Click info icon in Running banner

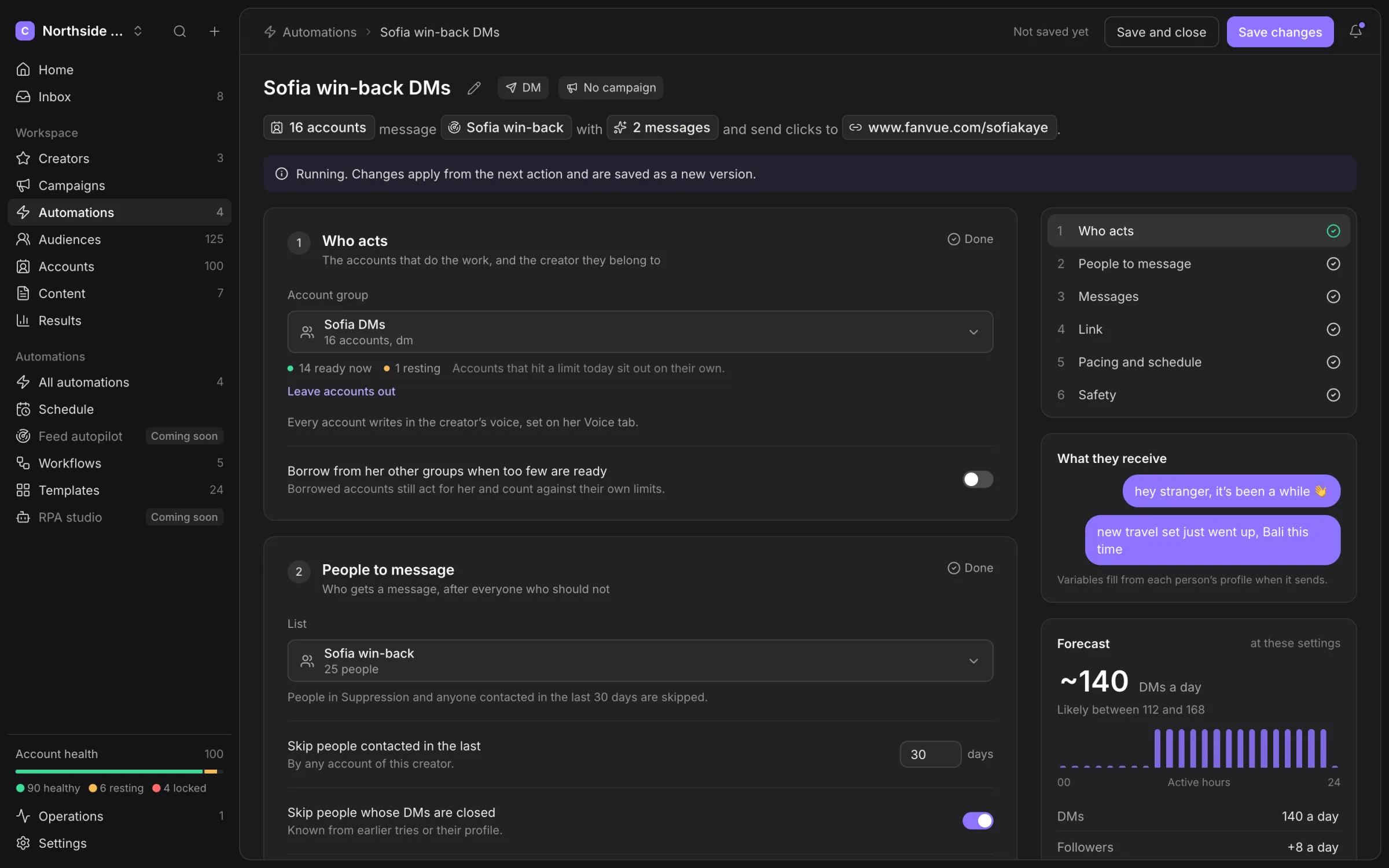tap(282, 174)
